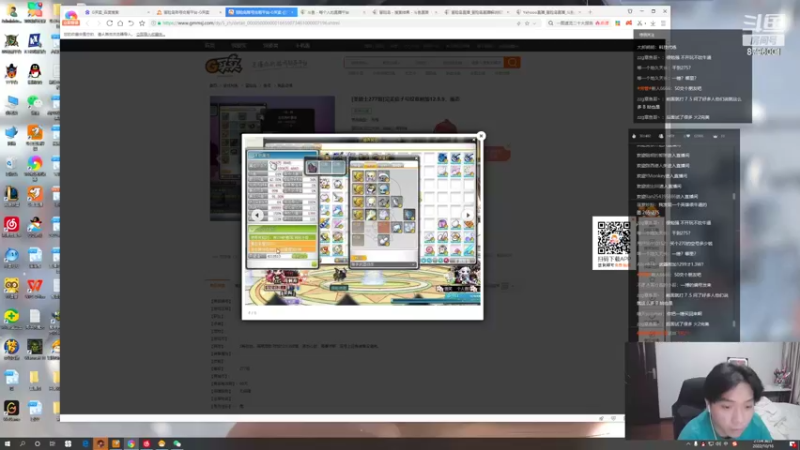Open the browser main menu icon

point(663,23)
